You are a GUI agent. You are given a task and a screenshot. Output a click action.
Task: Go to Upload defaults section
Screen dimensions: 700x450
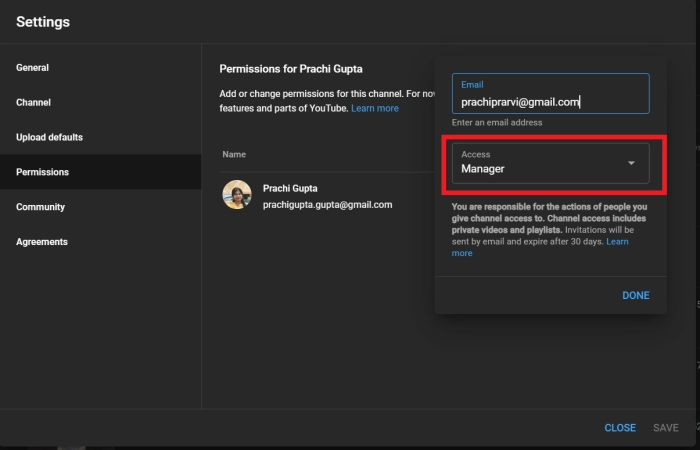point(49,137)
